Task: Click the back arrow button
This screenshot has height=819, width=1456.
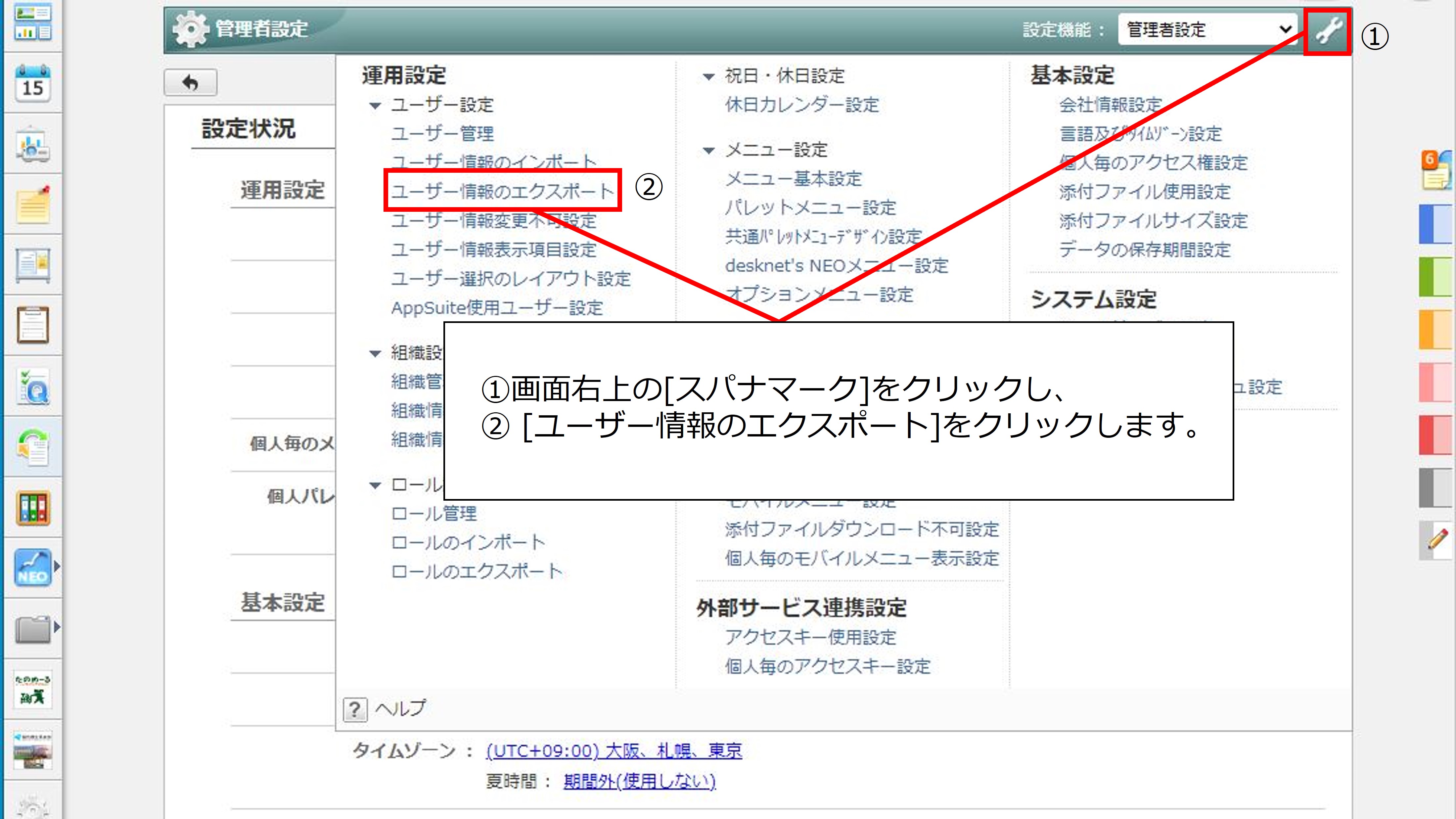Action: tap(191, 83)
